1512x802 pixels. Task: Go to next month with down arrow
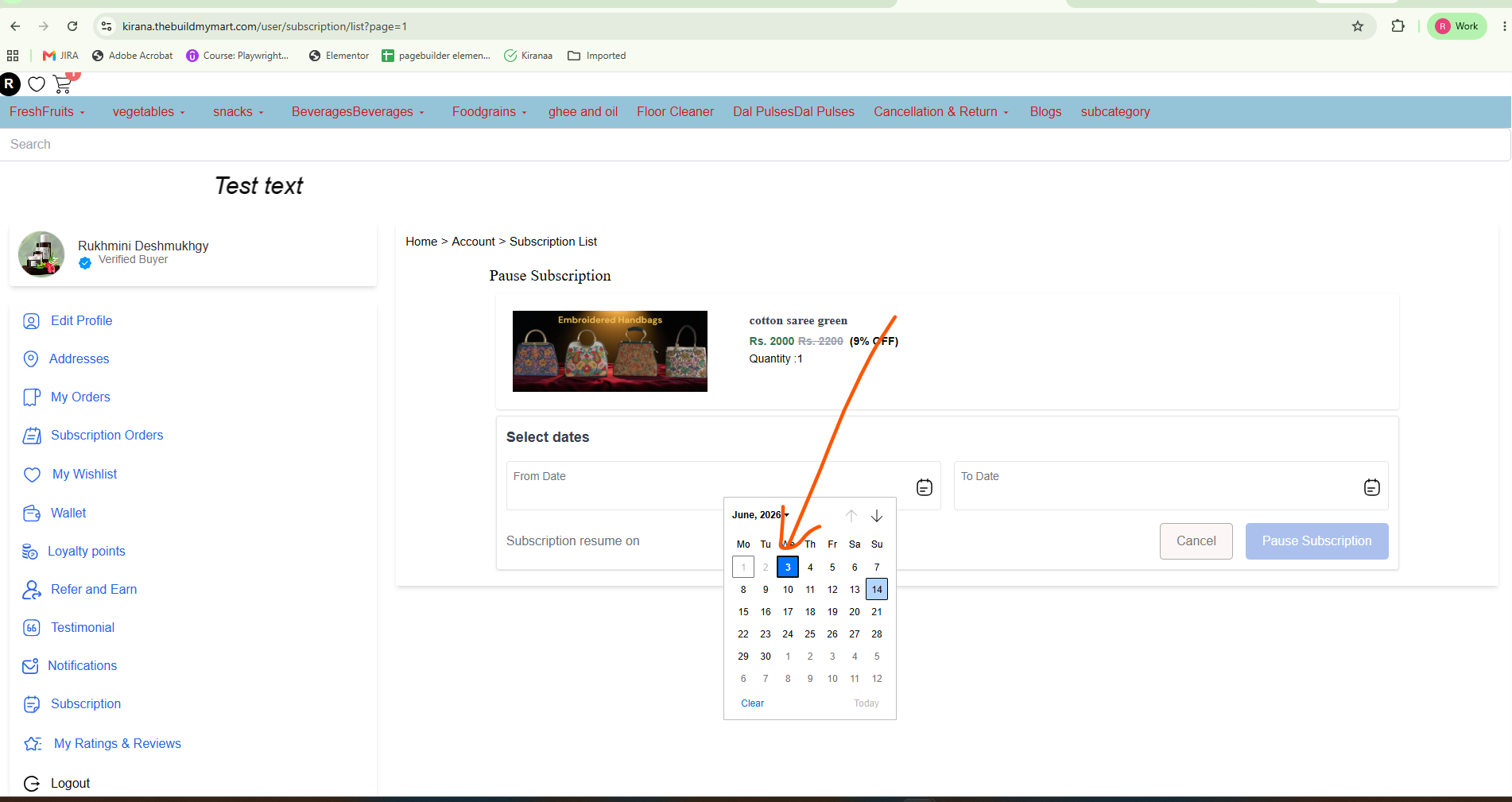(876, 516)
